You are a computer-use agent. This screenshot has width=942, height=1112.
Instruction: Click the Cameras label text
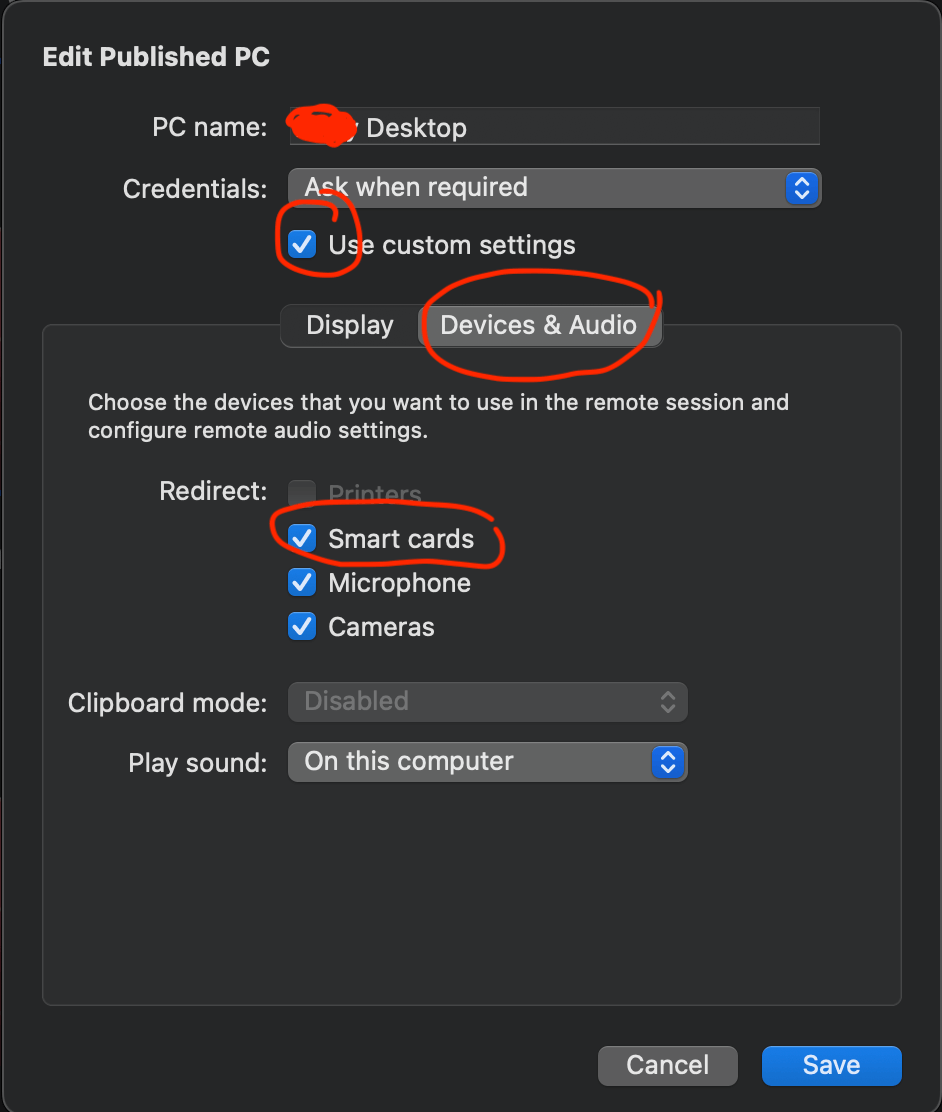(x=381, y=627)
